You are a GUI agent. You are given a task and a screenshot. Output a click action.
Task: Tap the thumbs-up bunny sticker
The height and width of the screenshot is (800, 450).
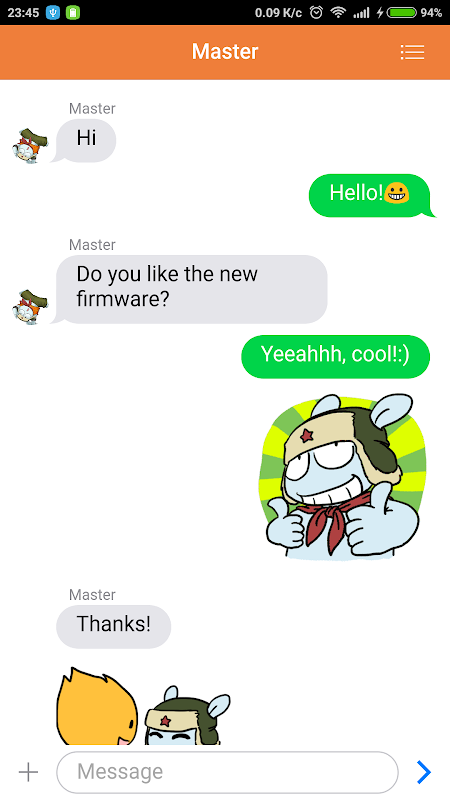(342, 477)
